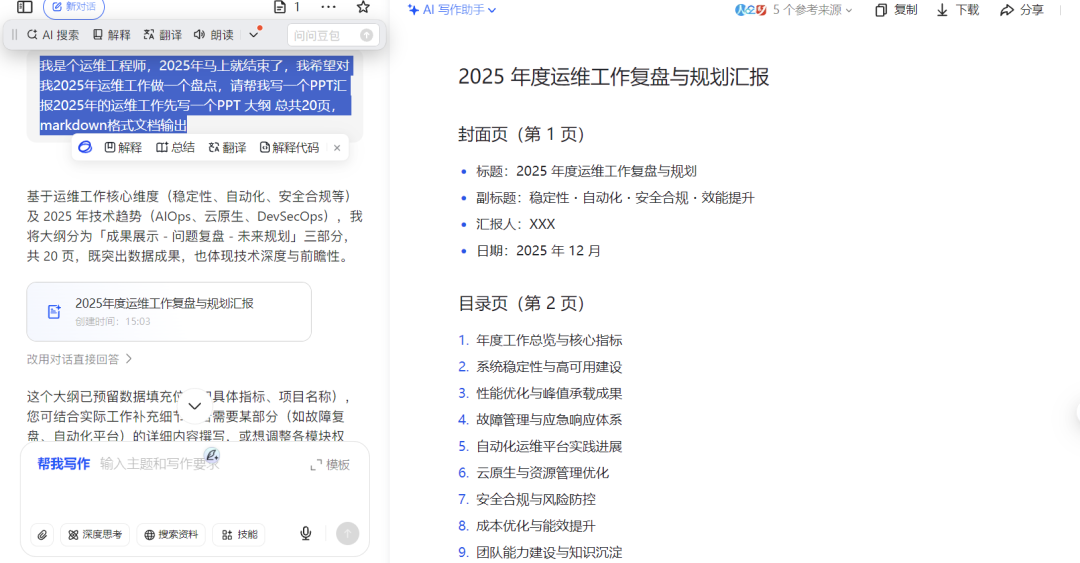Click AI 搜索 in floating toolbar
Screen dimensions: 1080x563
click(53, 35)
